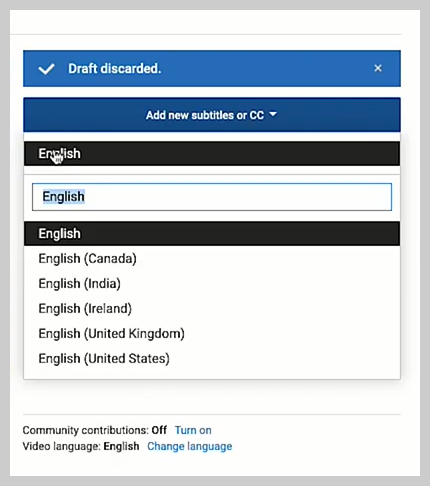The image size is (430, 486).
Task: Choose the top suggested English entry
Action: (212, 154)
